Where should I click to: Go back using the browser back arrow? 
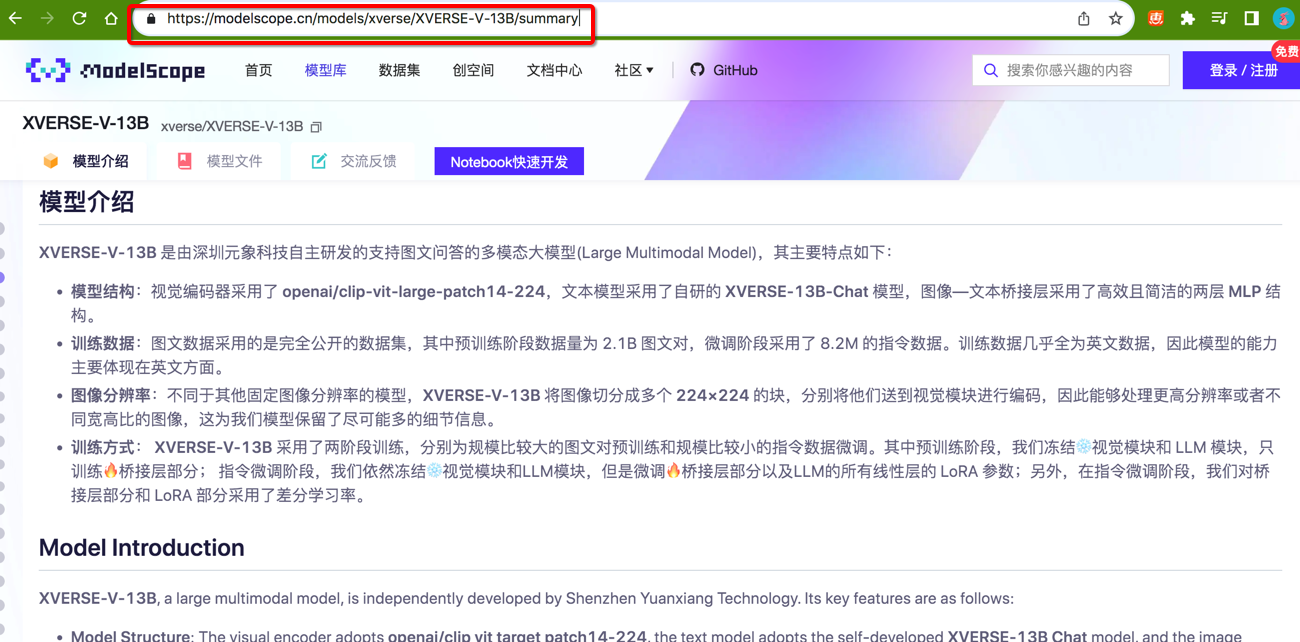pyautogui.click(x=14, y=19)
